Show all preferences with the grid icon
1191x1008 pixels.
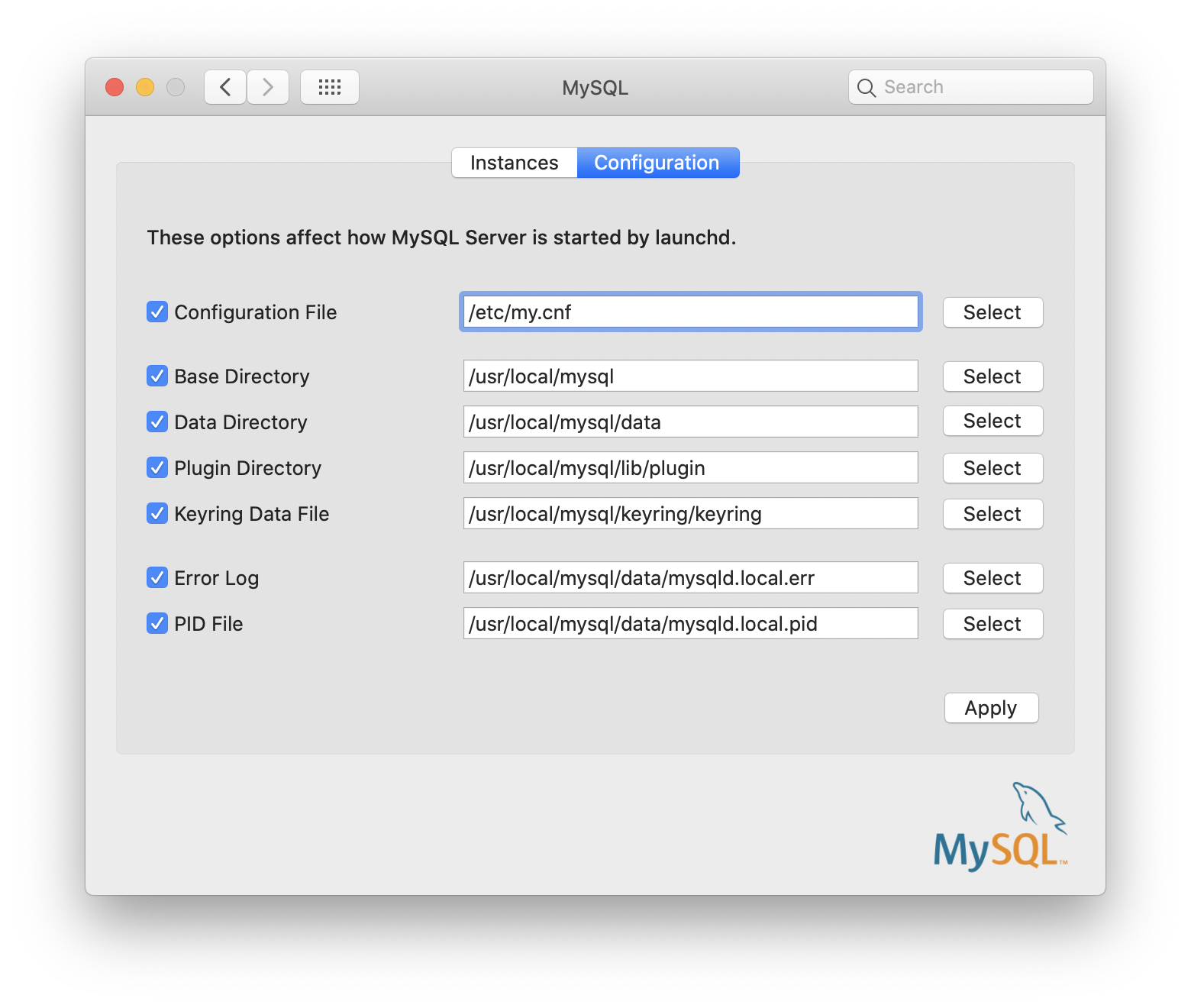(x=330, y=87)
